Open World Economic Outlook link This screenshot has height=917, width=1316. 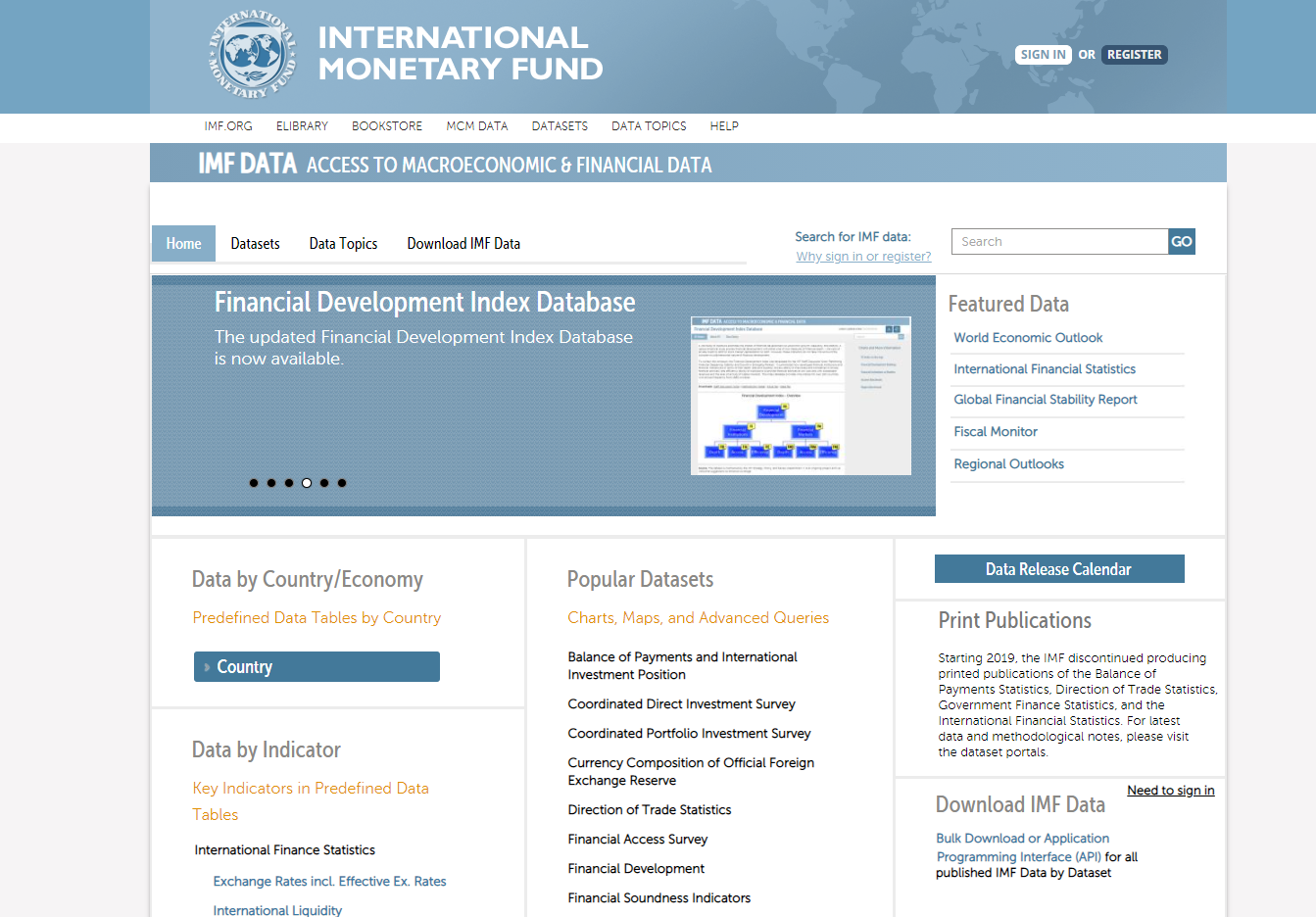pyautogui.click(x=1028, y=338)
